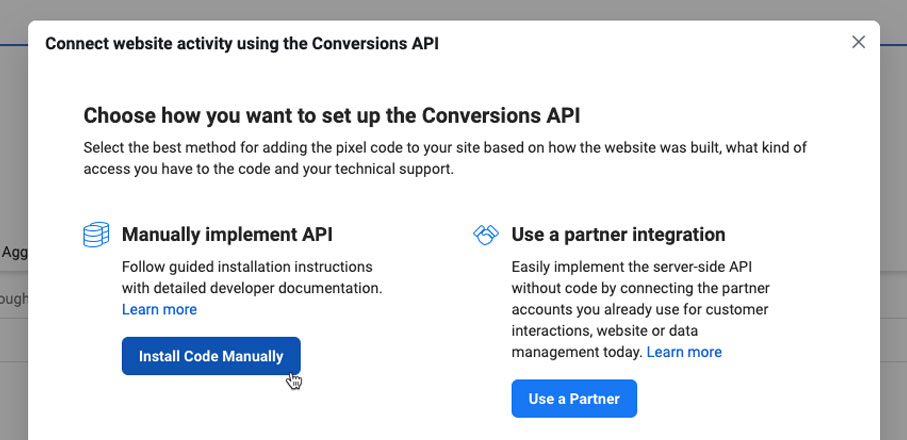
Task: Click the 'Use a partner integration' heading
Action: click(618, 235)
